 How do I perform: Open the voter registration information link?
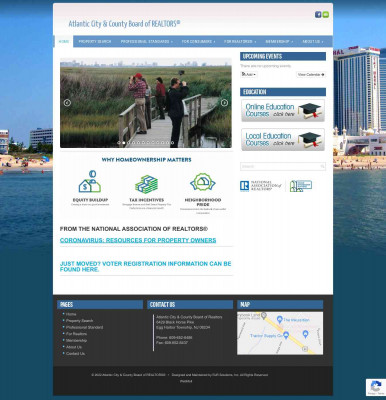pos(146,266)
